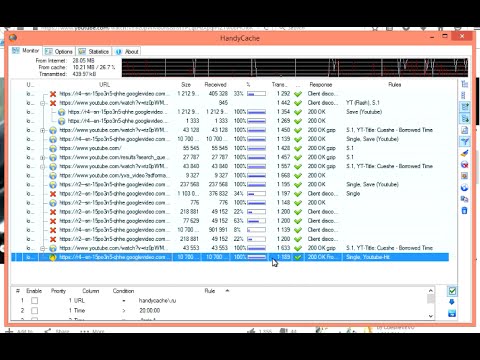Screen dimensions: 480x360
Task: Open Condition dropdown of rule 1
Action: [124, 301]
